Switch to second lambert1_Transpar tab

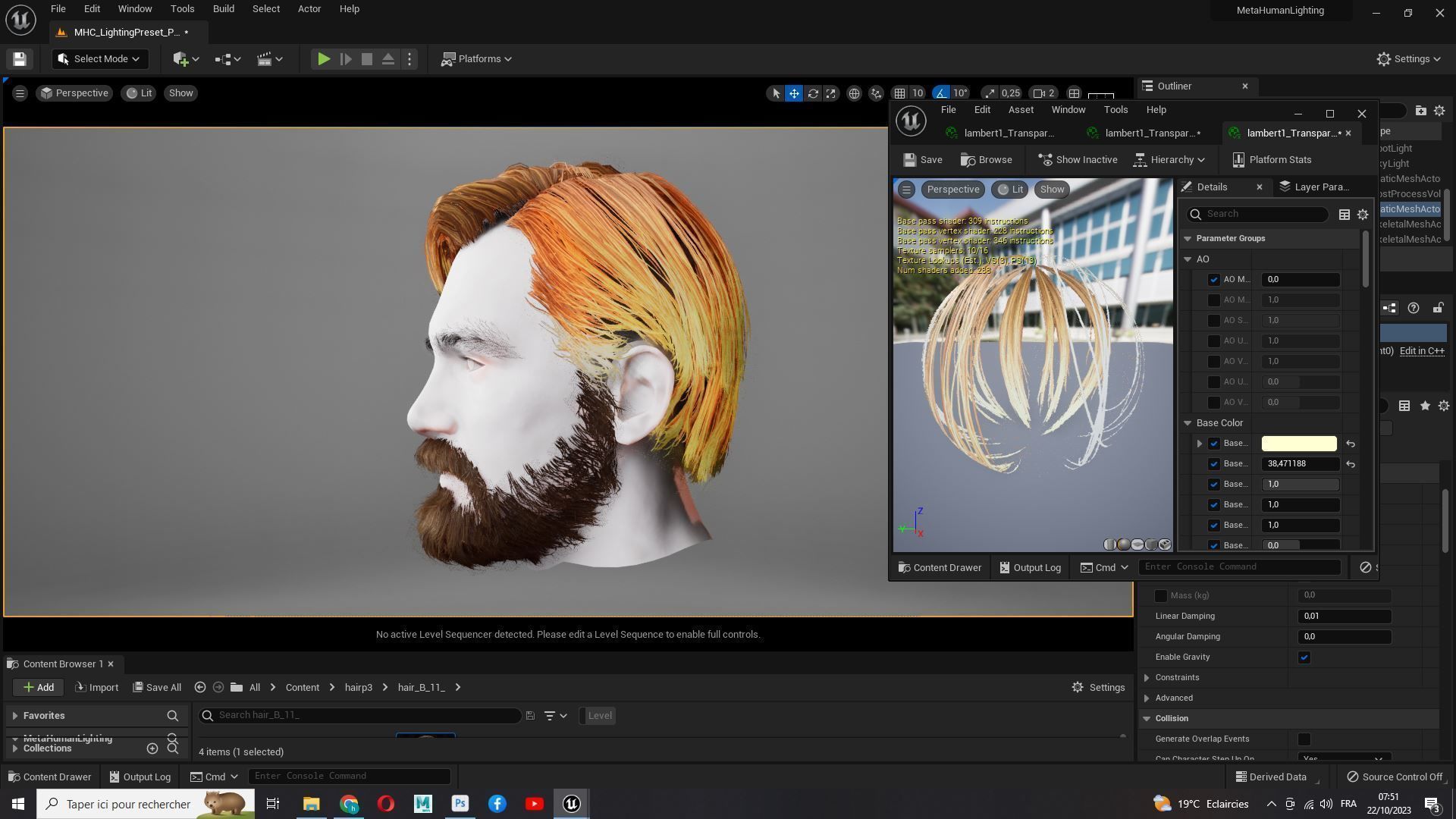point(1145,133)
